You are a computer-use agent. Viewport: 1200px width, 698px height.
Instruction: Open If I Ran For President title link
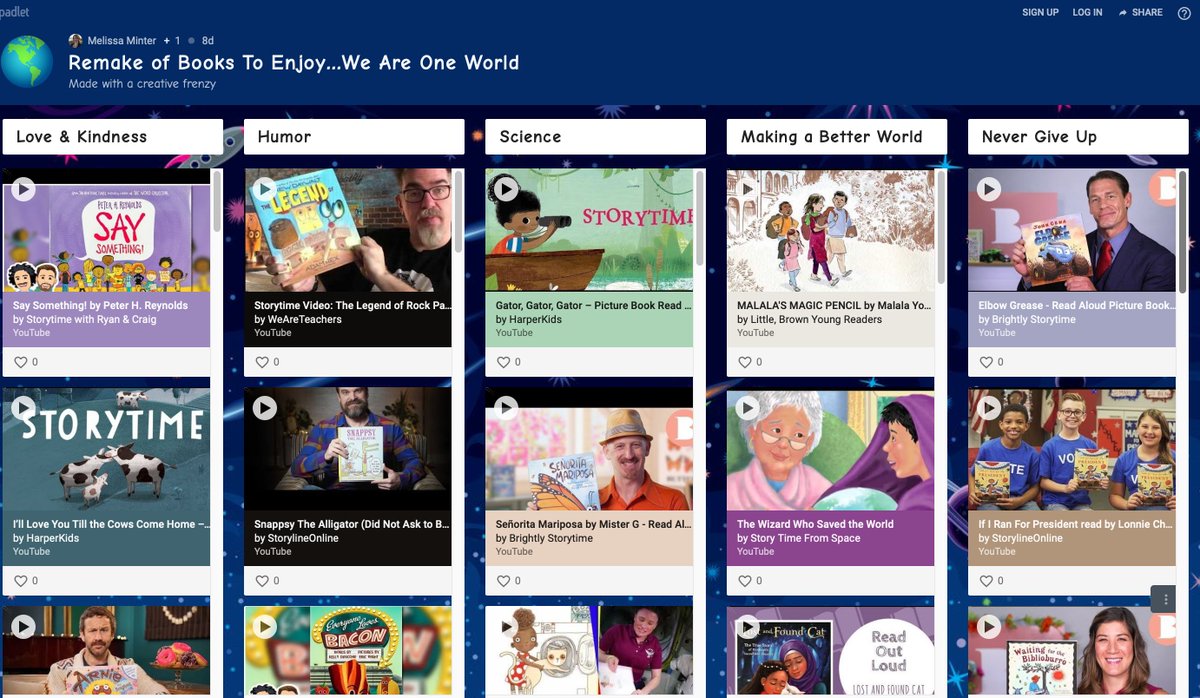(1075, 524)
